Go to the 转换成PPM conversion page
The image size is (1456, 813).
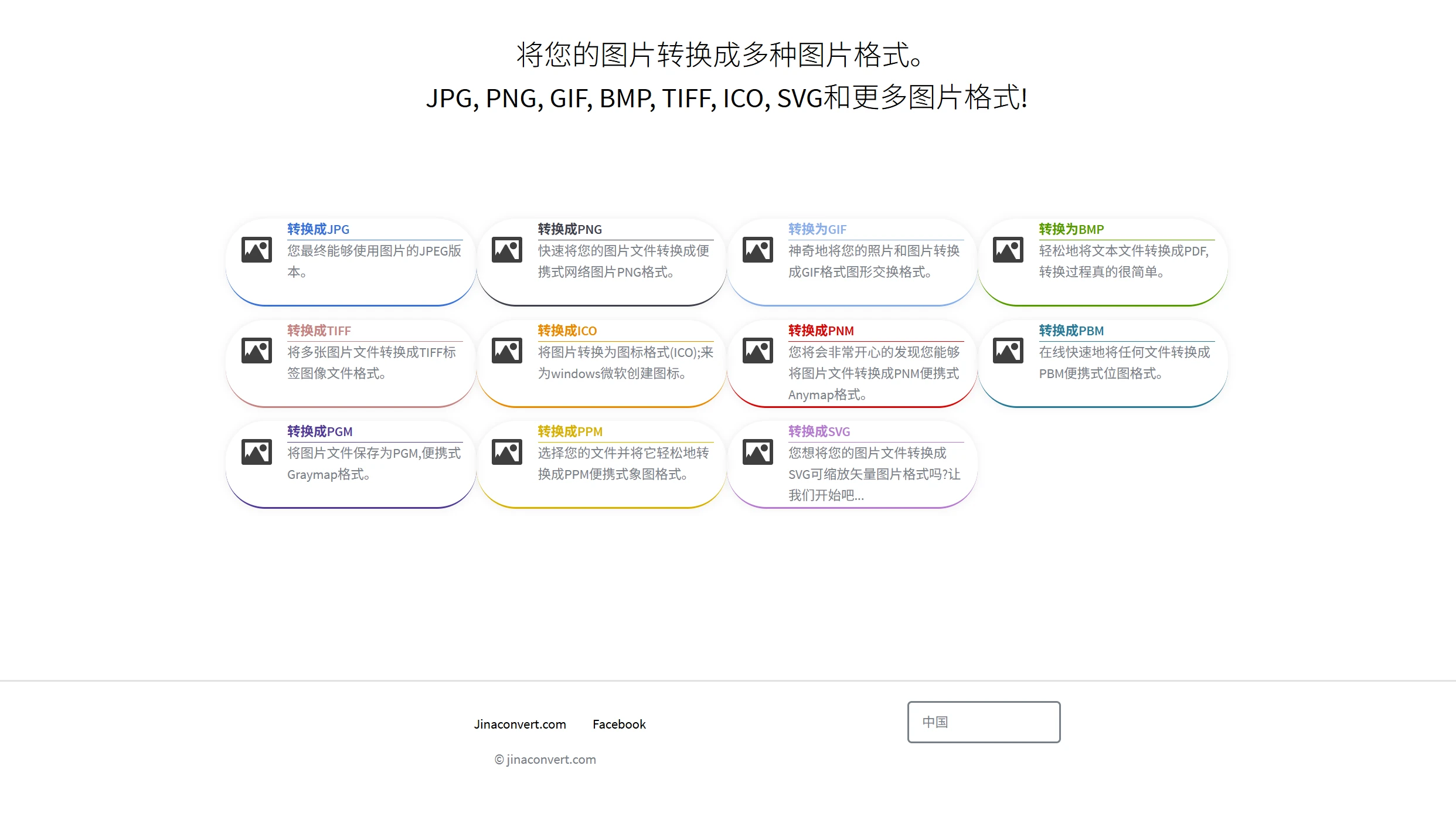point(570,431)
